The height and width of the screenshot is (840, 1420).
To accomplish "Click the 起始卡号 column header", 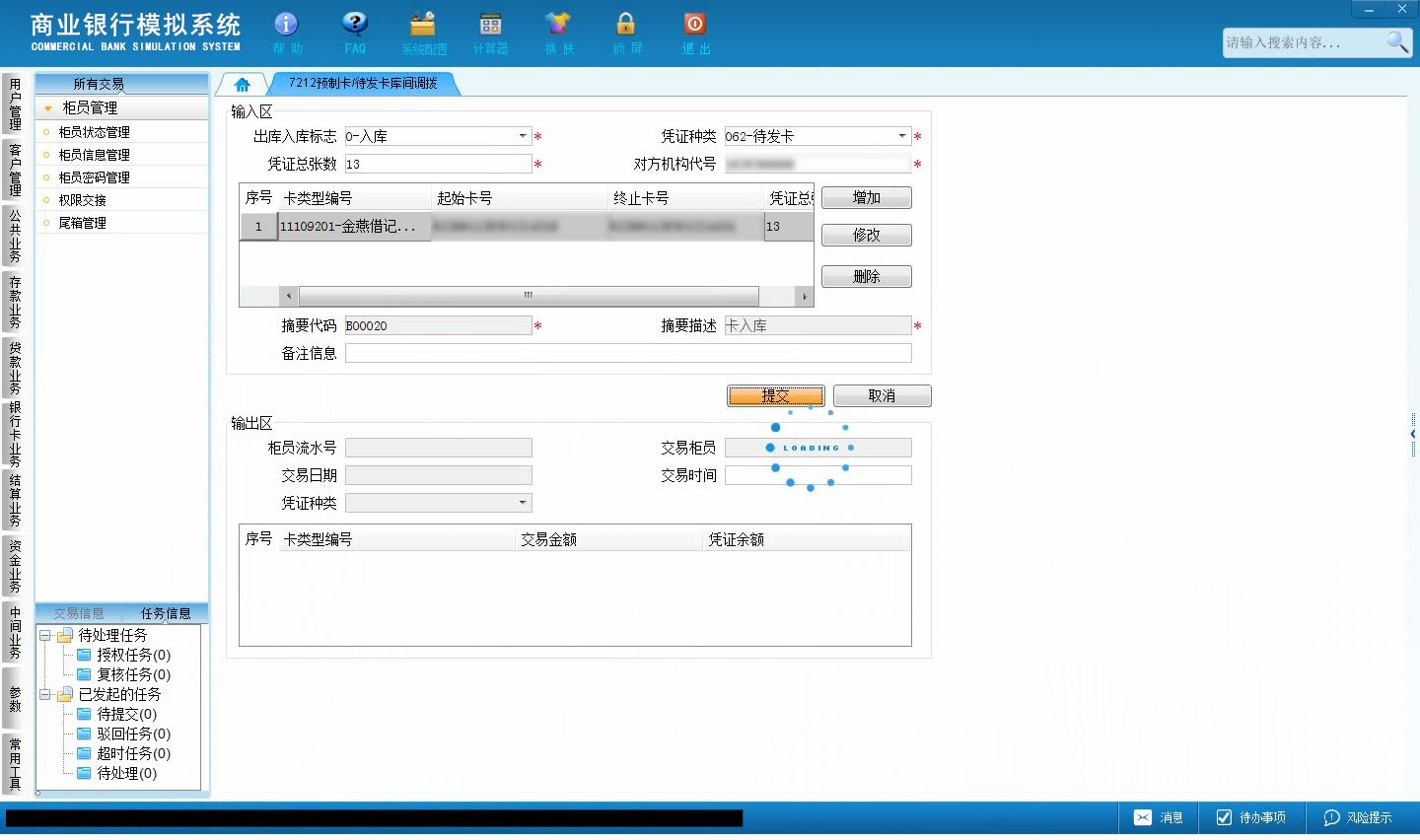I will point(521,198).
